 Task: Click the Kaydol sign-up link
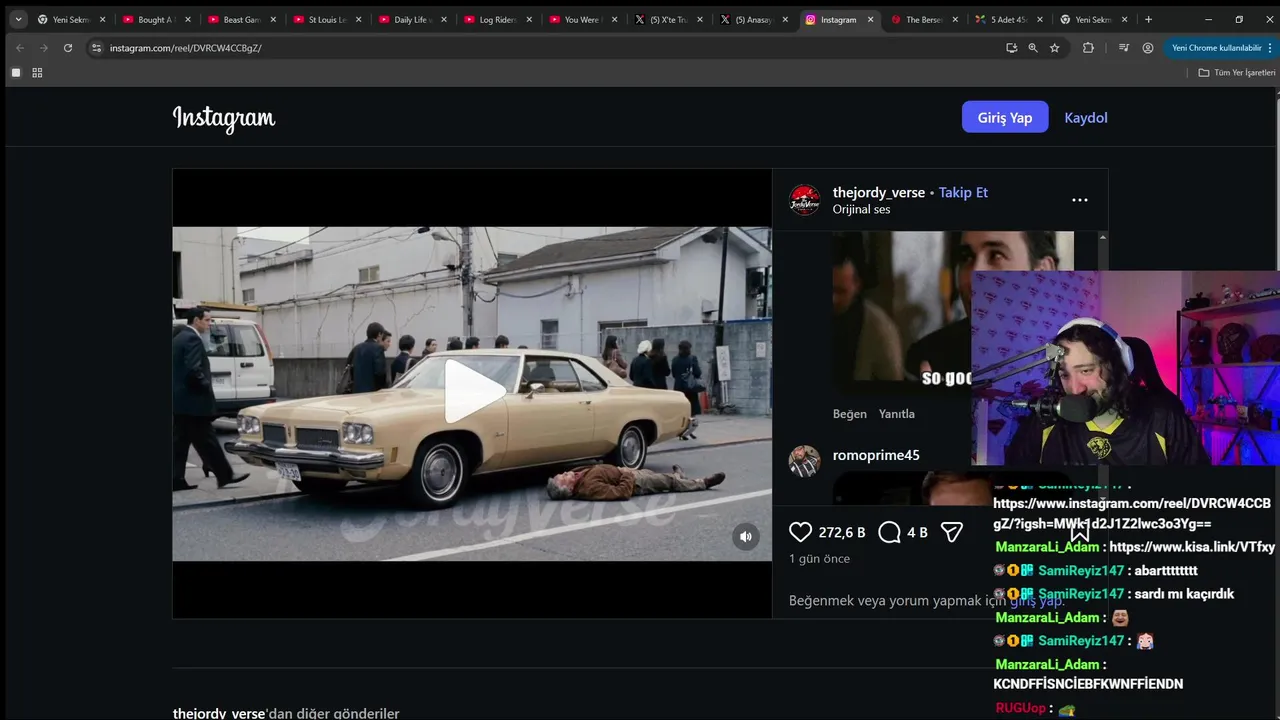[x=1086, y=117]
